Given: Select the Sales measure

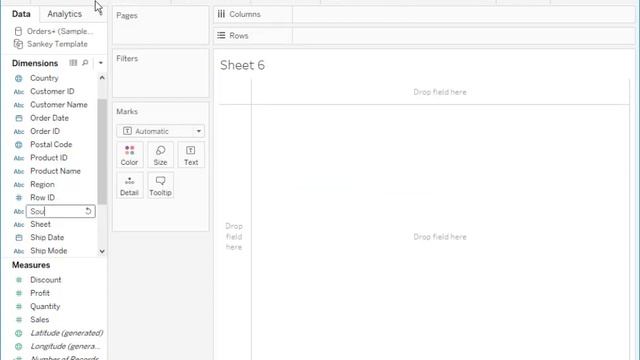Looking at the screenshot, I should coord(40,320).
